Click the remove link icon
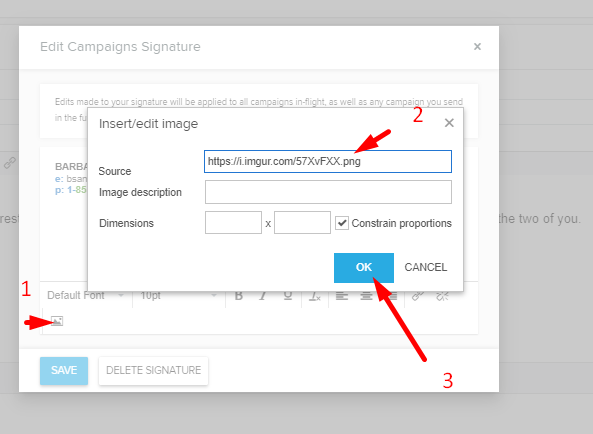Screen dimensions: 593x434 [x=442, y=296]
